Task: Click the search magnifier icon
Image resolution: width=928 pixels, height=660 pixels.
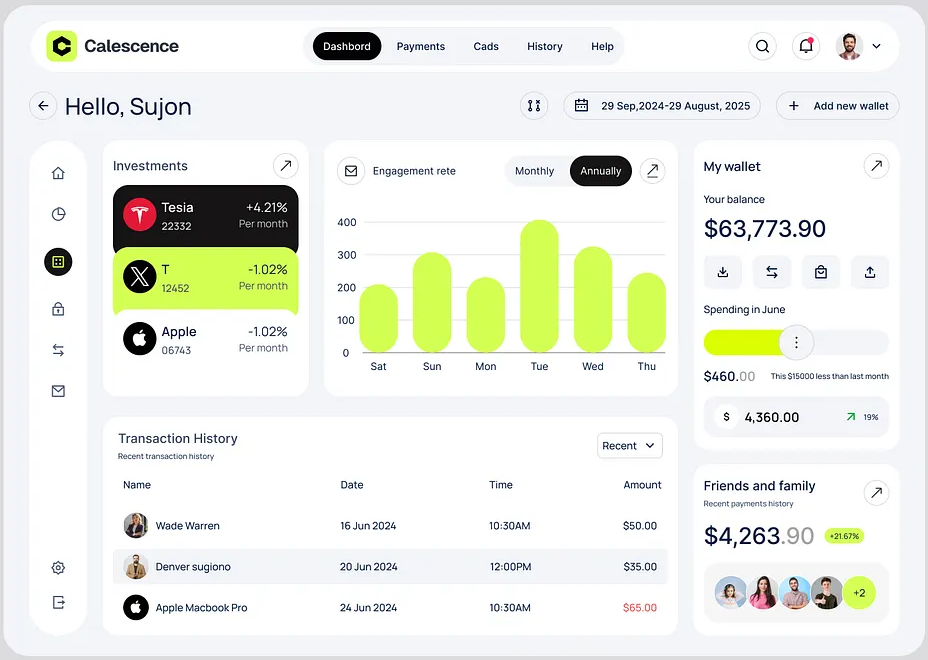Action: (x=762, y=46)
